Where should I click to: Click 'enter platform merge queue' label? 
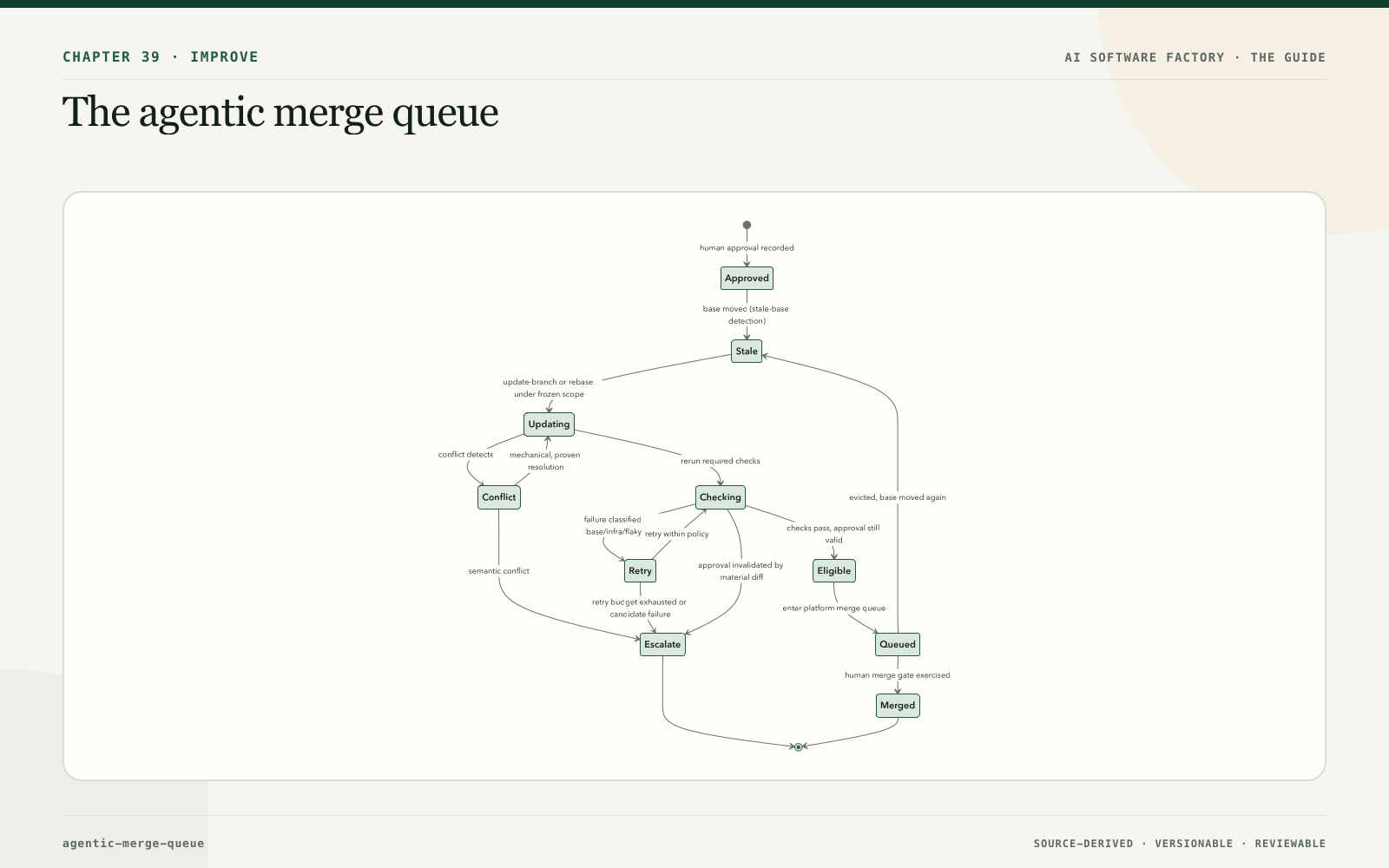tap(834, 608)
